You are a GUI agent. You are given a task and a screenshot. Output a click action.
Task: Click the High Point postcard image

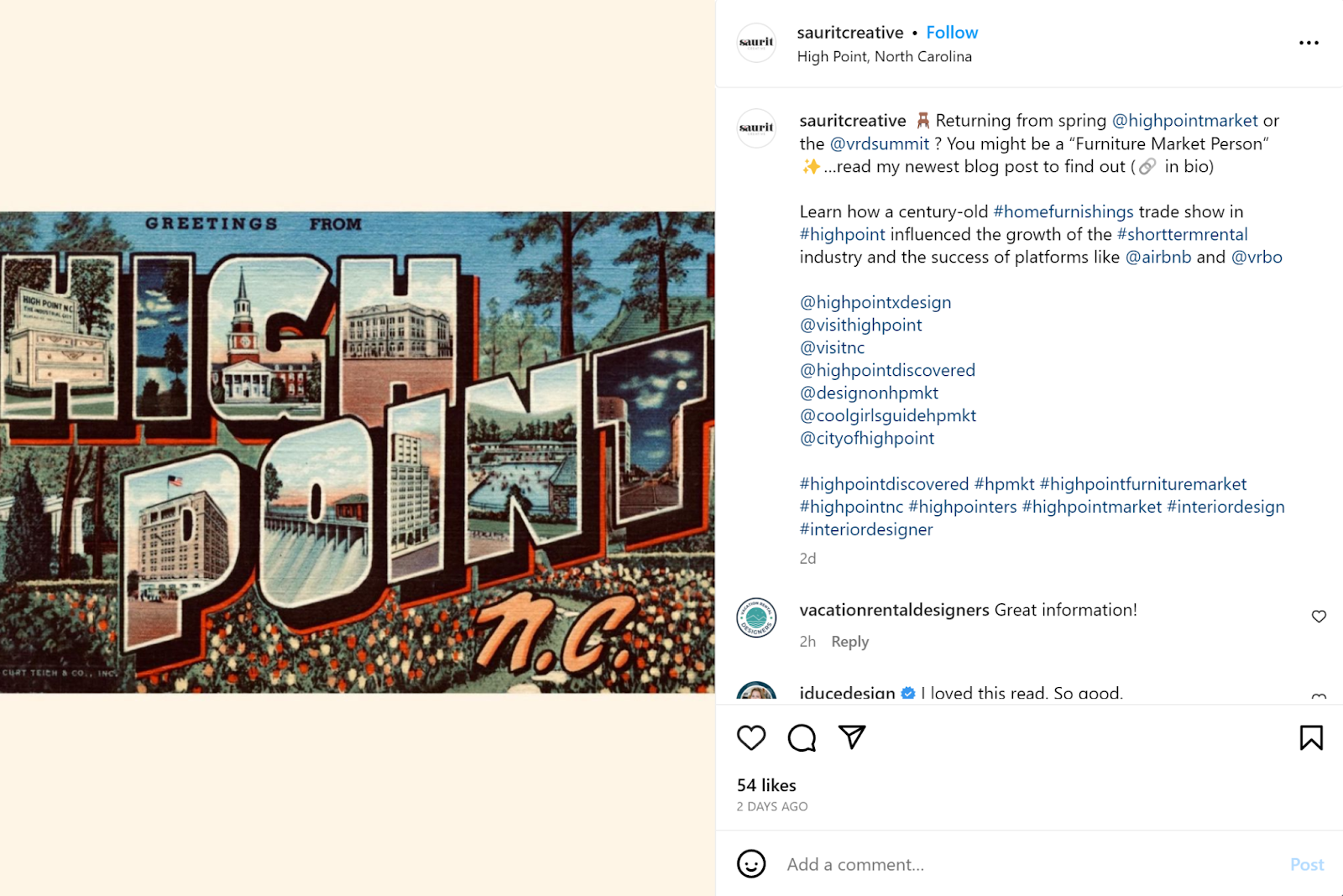pyautogui.click(x=358, y=452)
